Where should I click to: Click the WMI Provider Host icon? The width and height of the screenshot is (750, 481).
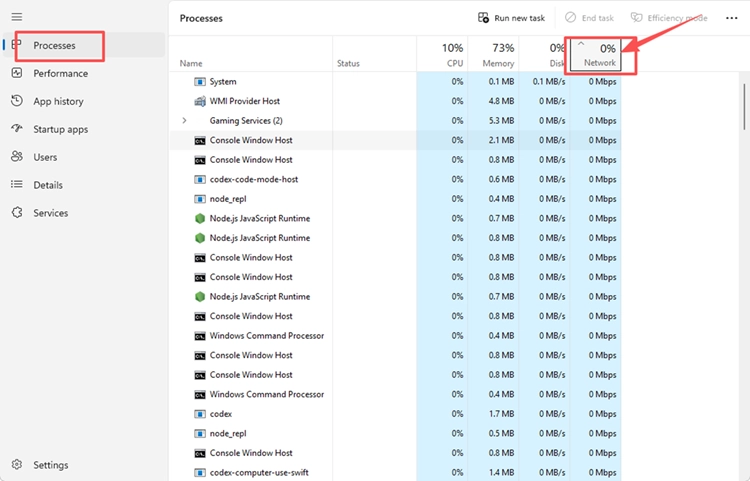(x=199, y=101)
